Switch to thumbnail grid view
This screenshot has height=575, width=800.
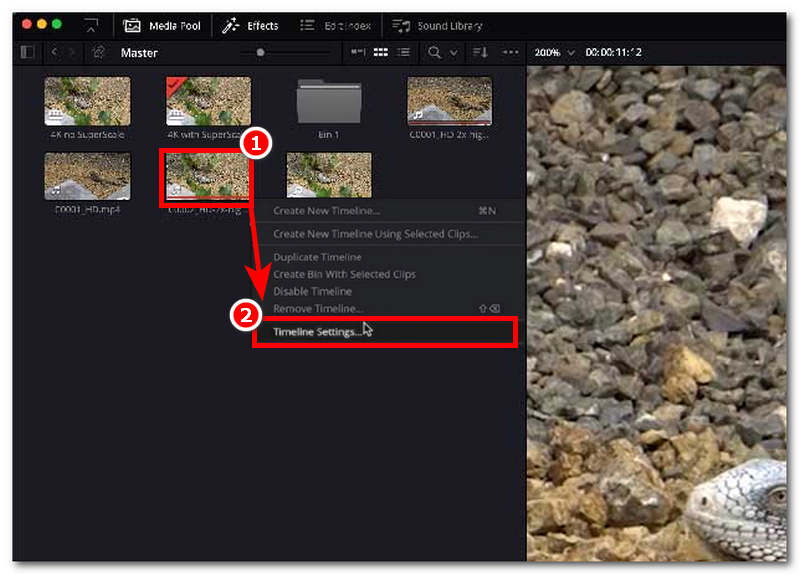[x=381, y=52]
